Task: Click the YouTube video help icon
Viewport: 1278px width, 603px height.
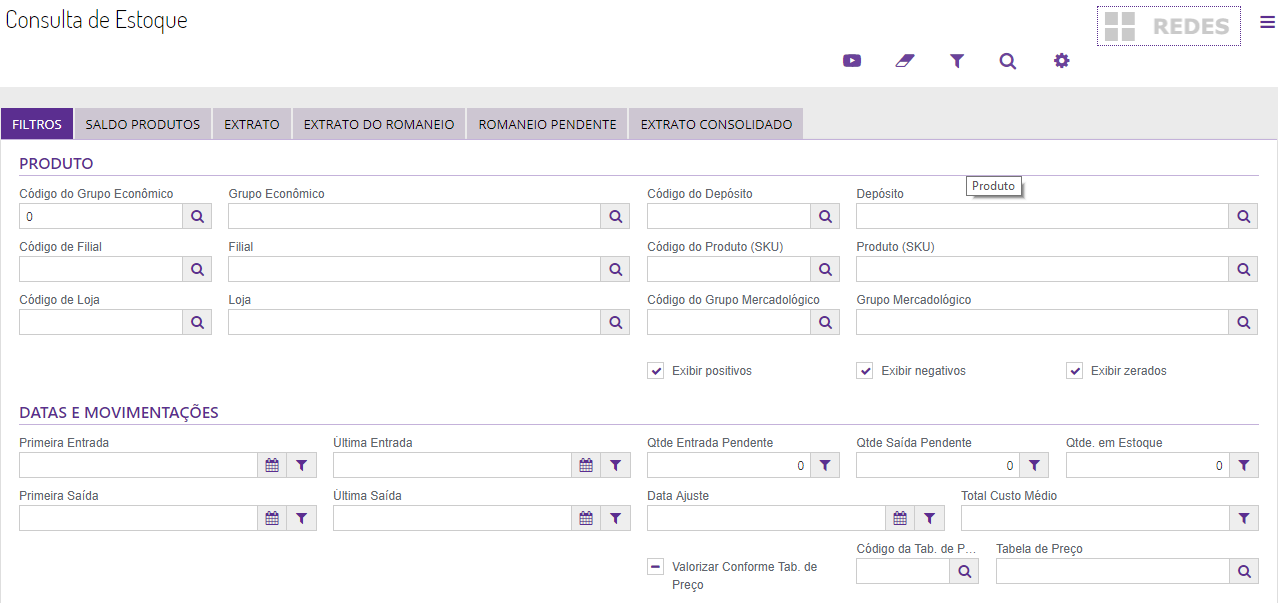Action: pyautogui.click(x=852, y=61)
